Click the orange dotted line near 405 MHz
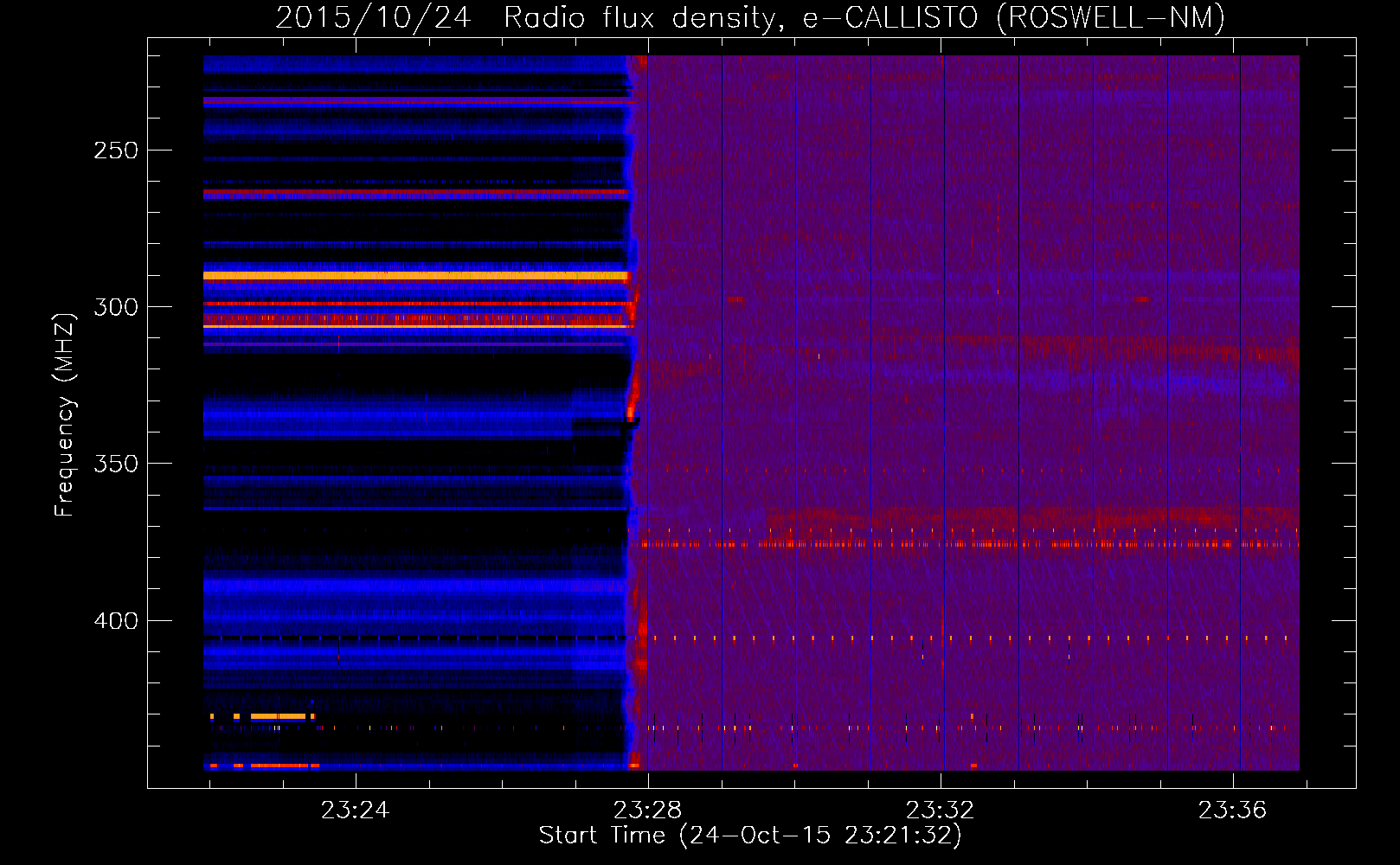1400x865 pixels. [952, 638]
